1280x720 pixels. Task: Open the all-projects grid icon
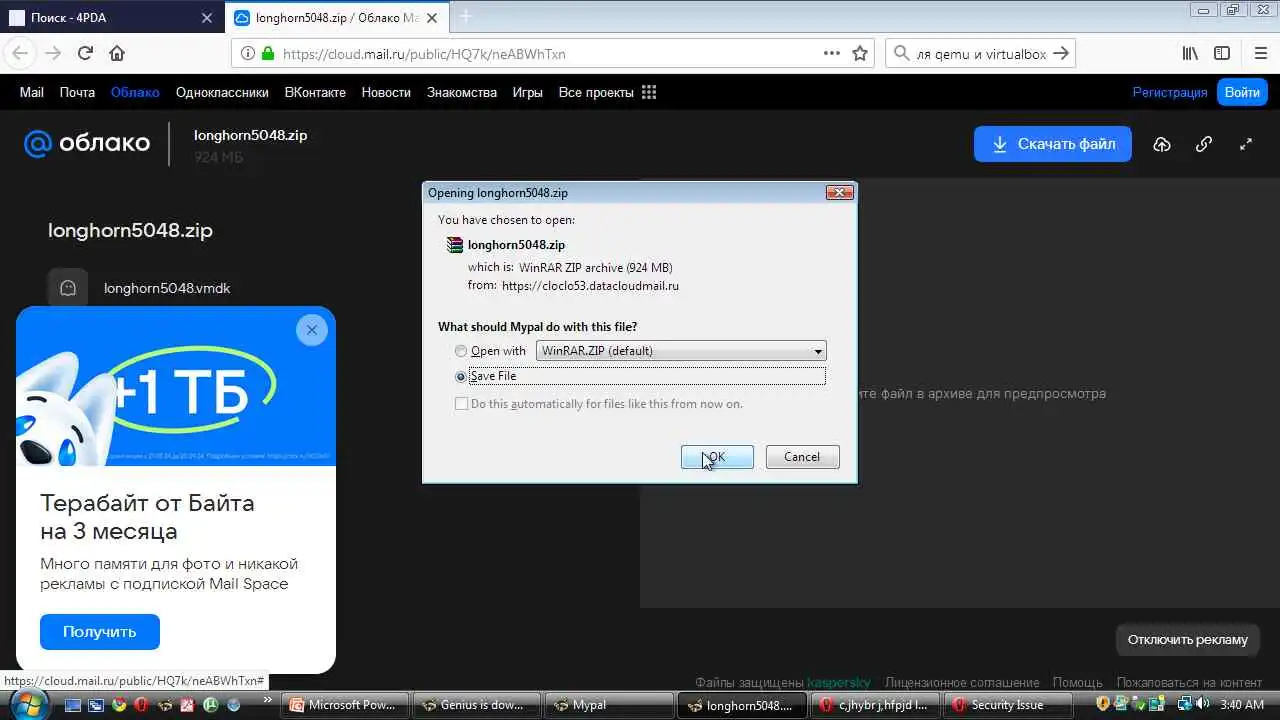coord(649,92)
